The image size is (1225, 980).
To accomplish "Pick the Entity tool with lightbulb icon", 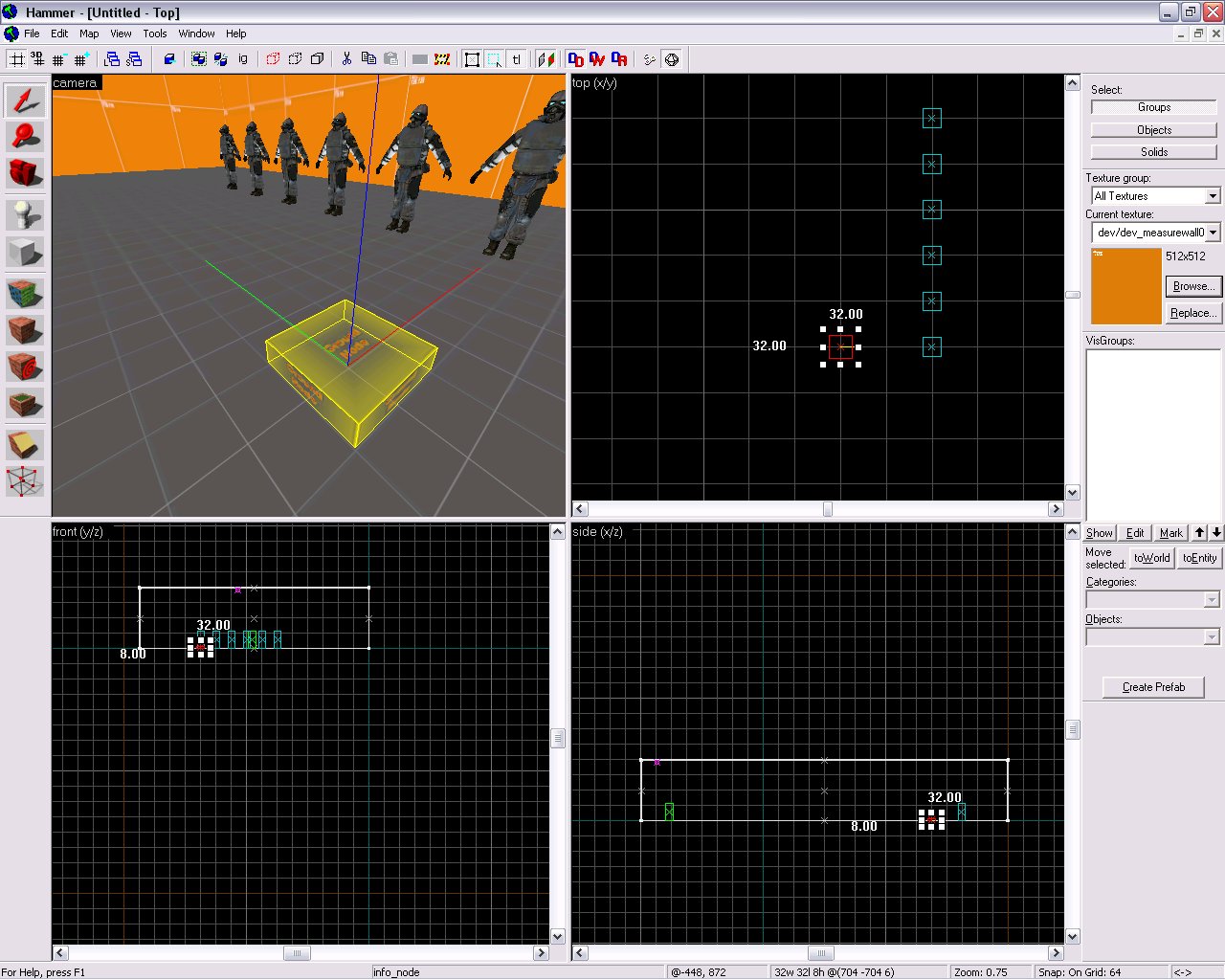I will 25,215.
